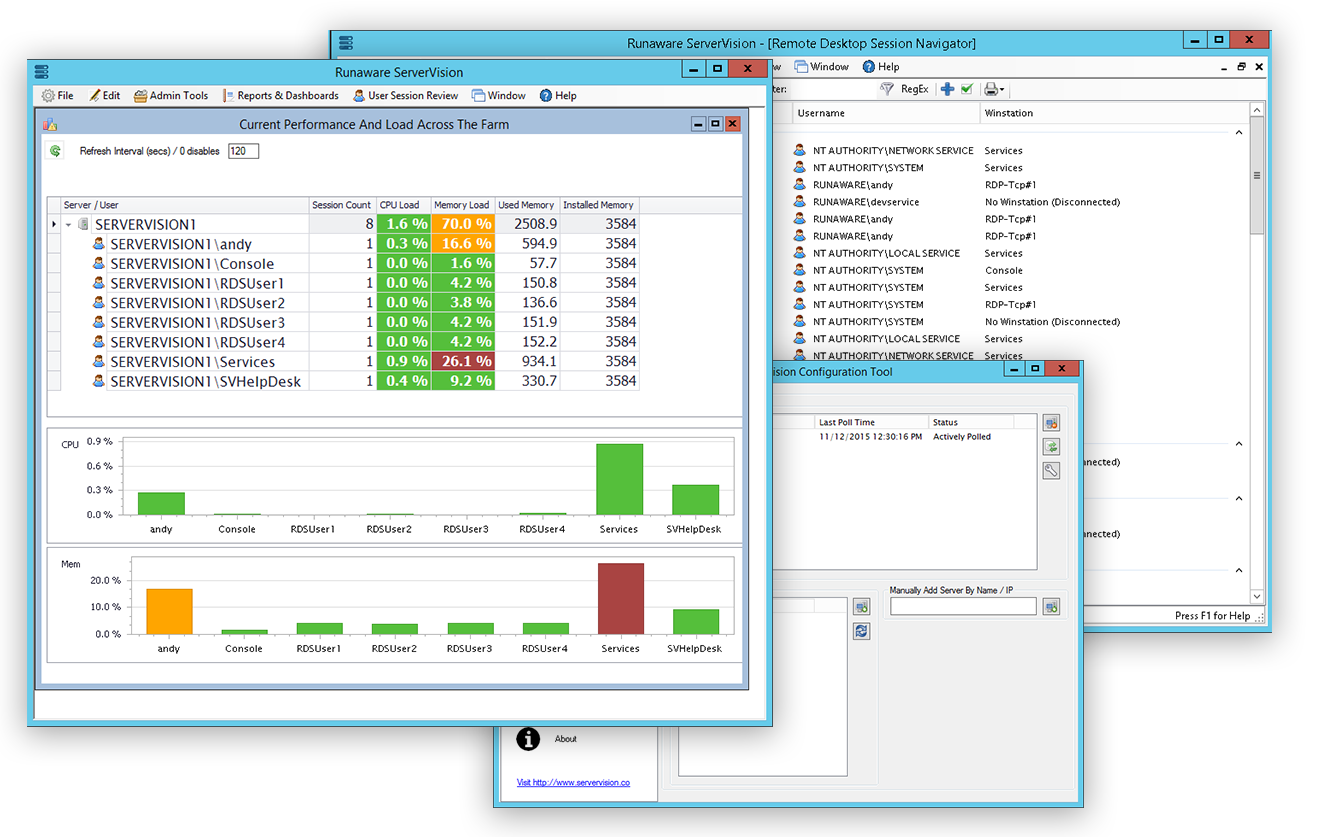Open the Help menu in Session Navigator
Screen dimensions: 1326x837
881,67
